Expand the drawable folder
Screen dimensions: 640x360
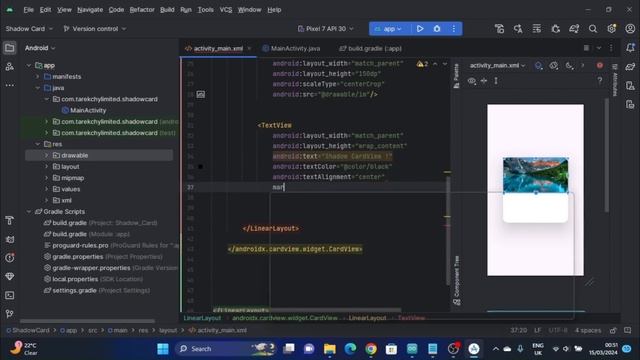[47, 156]
